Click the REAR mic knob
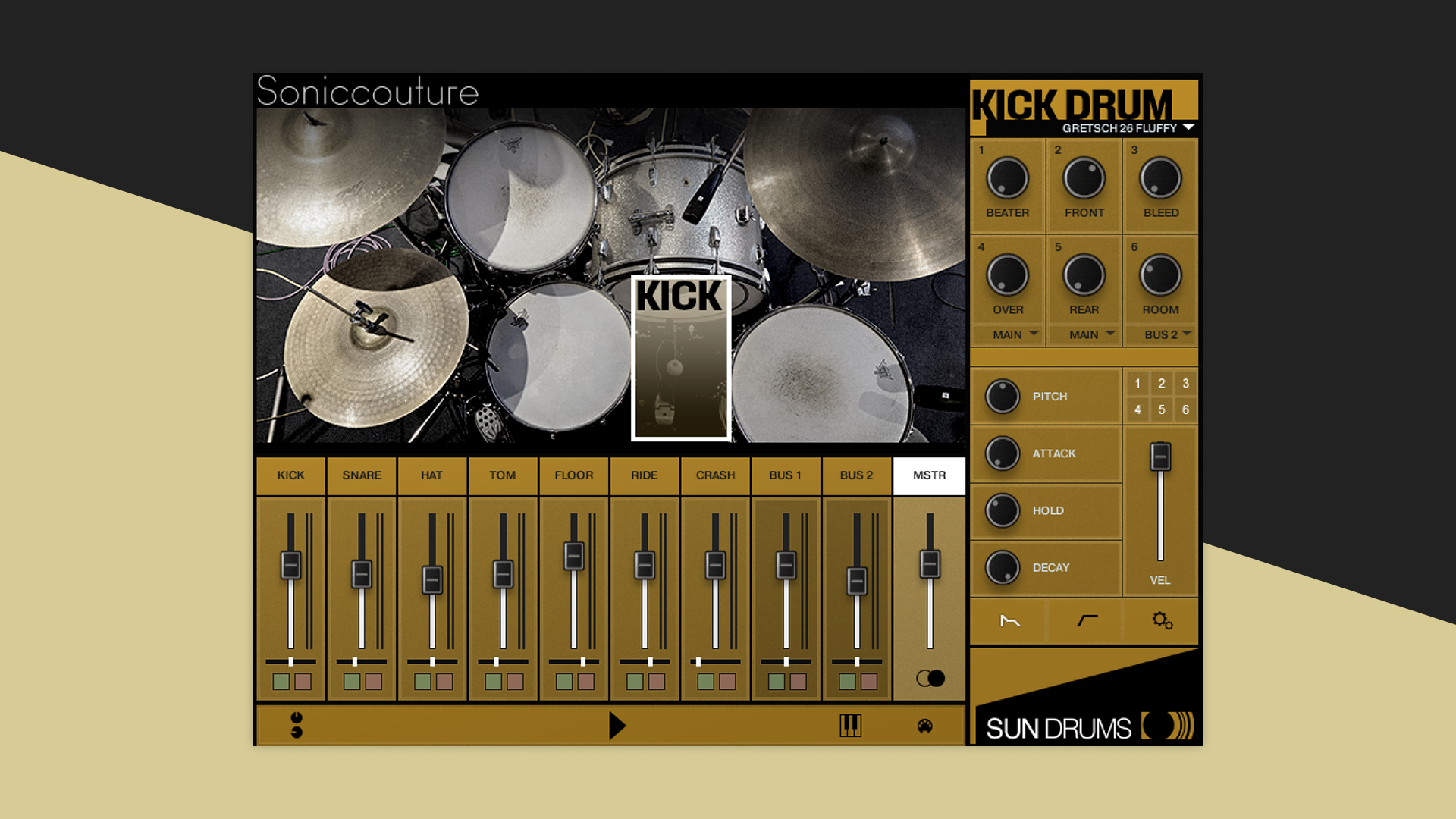Image resolution: width=1456 pixels, height=819 pixels. pyautogui.click(x=1084, y=275)
